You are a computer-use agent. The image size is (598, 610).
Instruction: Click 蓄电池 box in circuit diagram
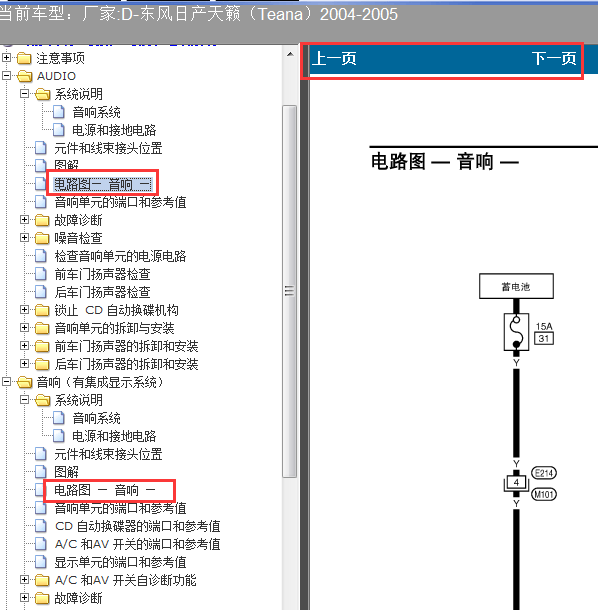[516, 286]
